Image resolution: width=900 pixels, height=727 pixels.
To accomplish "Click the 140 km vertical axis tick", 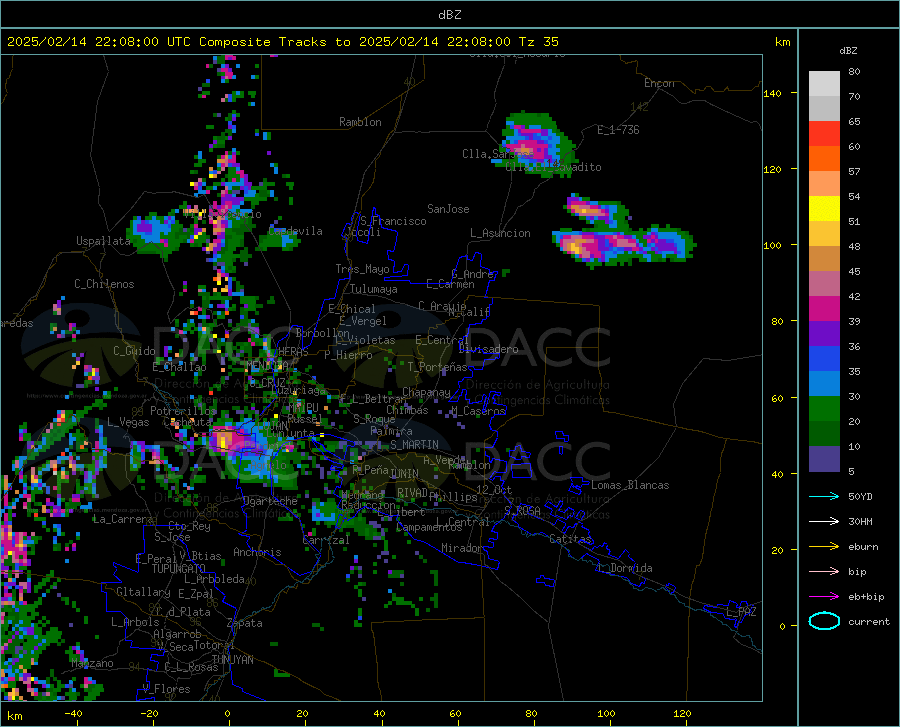I will click(772, 93).
